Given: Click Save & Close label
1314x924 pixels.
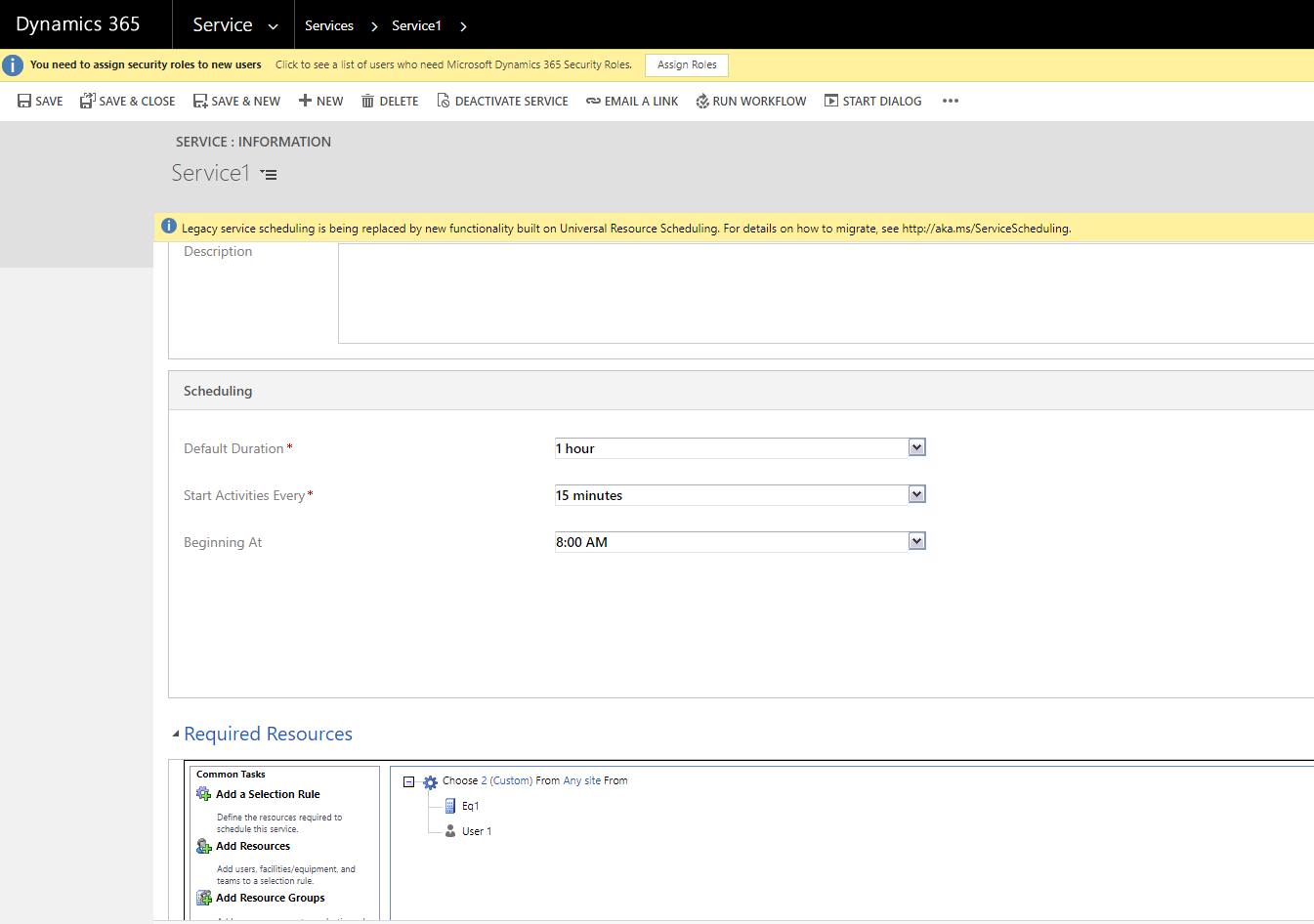Looking at the screenshot, I should (x=137, y=102).
